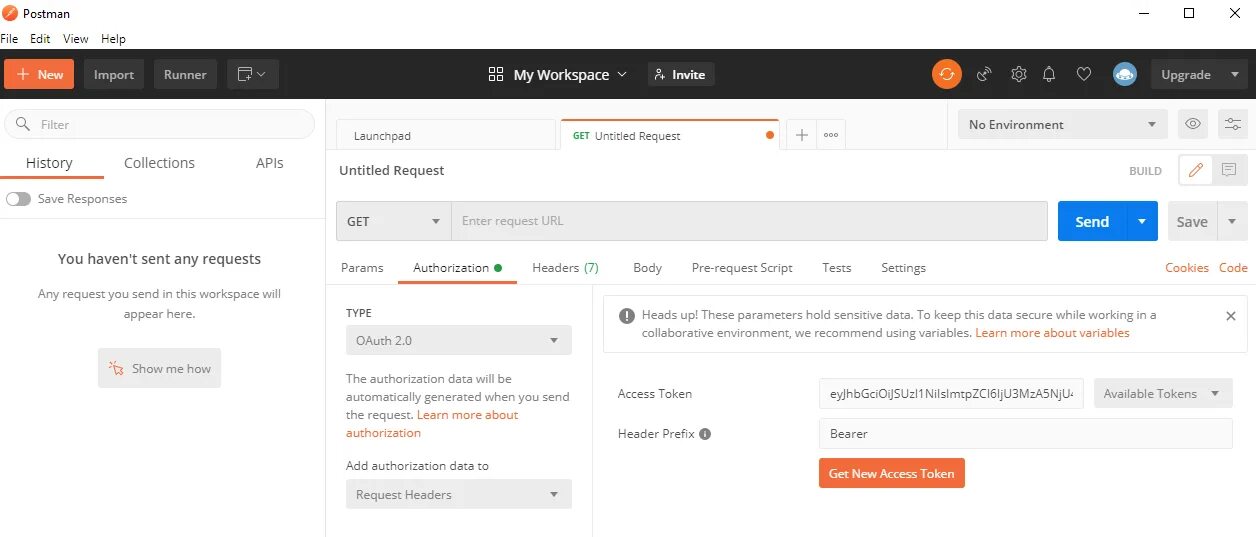This screenshot has height=537, width=1256.
Task: Open settings via the gear icon
Action: click(1018, 74)
